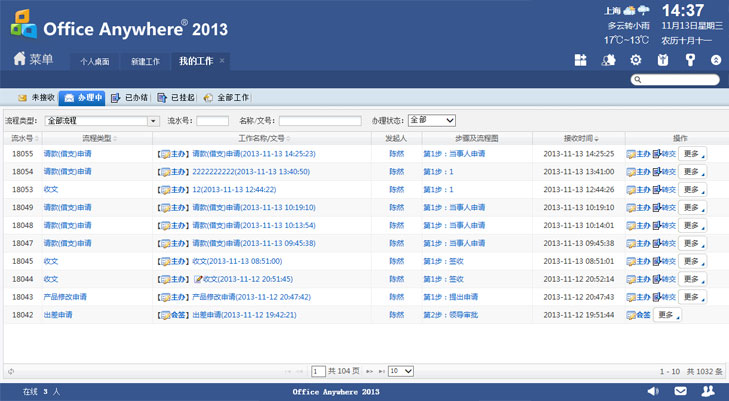The image size is (729, 401).
Task: Open the 出差申请 work item link
Action: point(244,315)
